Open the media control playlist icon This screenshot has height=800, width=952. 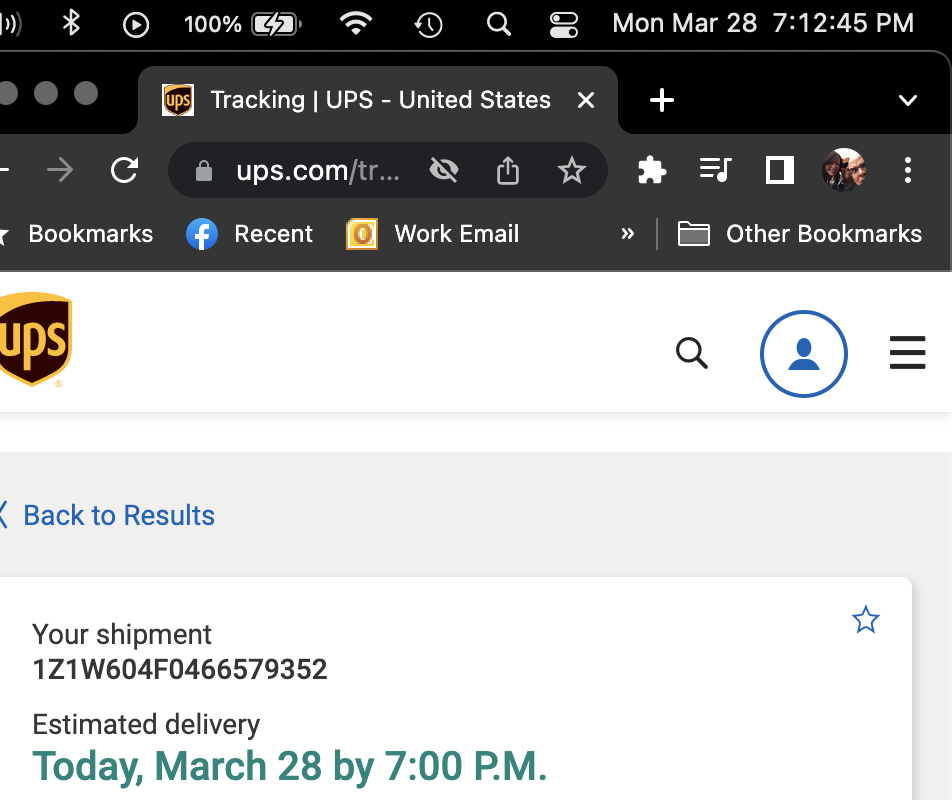[715, 171]
